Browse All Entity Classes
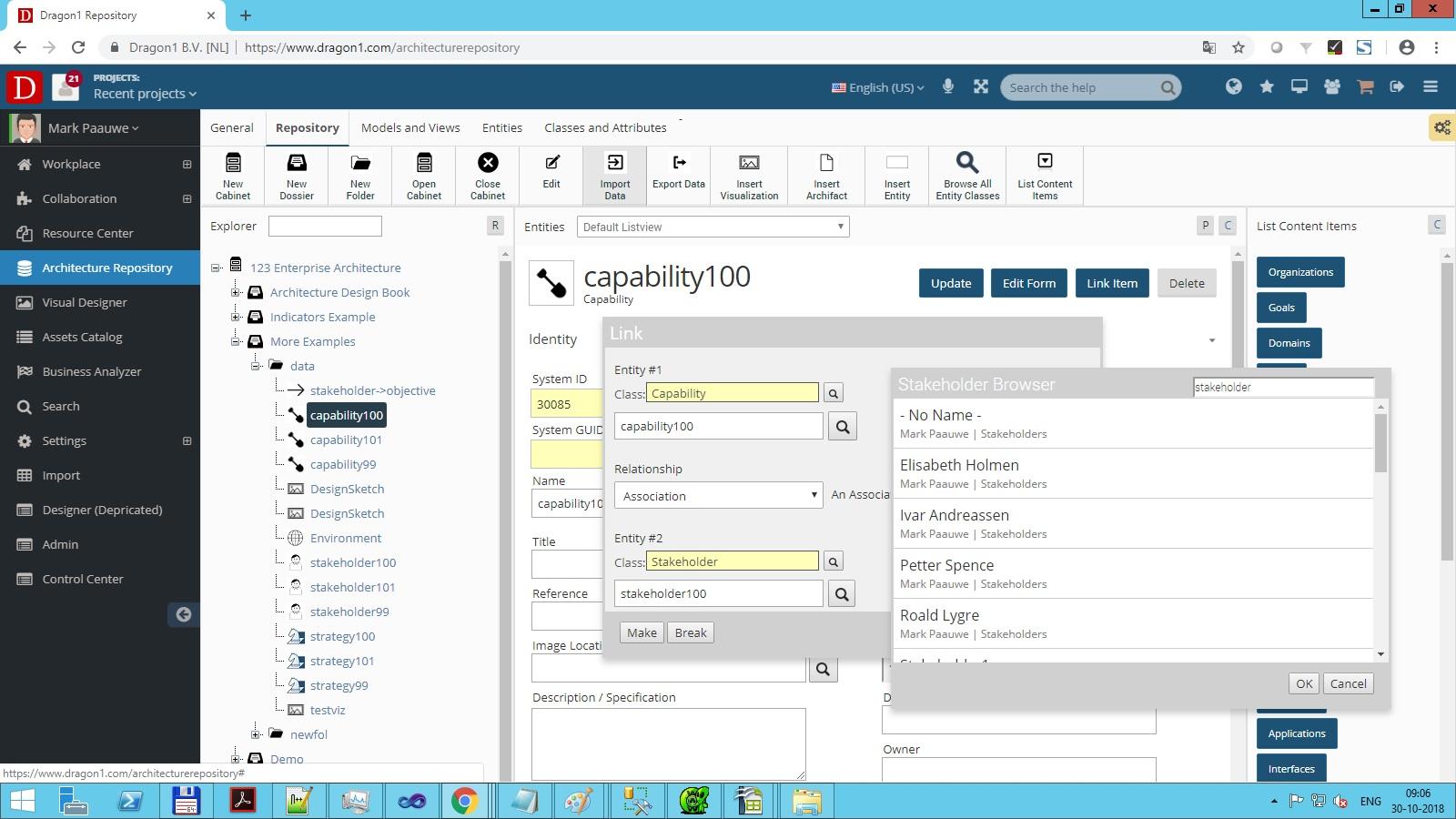 tap(967, 175)
